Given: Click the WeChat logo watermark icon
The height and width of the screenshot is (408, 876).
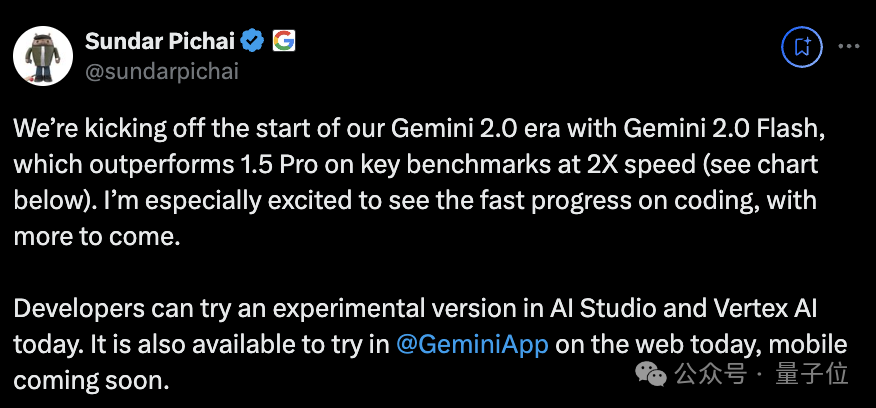Looking at the screenshot, I should [651, 373].
